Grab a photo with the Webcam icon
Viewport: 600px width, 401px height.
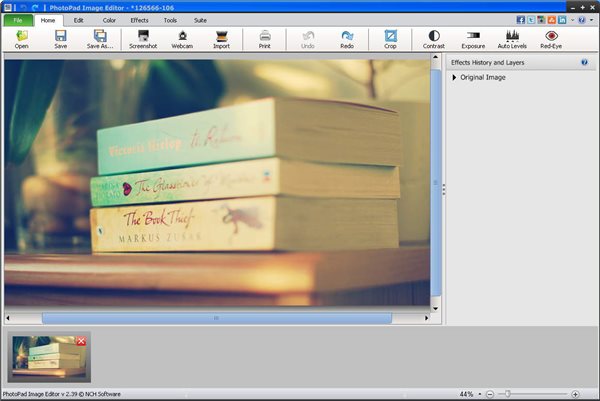[182, 39]
